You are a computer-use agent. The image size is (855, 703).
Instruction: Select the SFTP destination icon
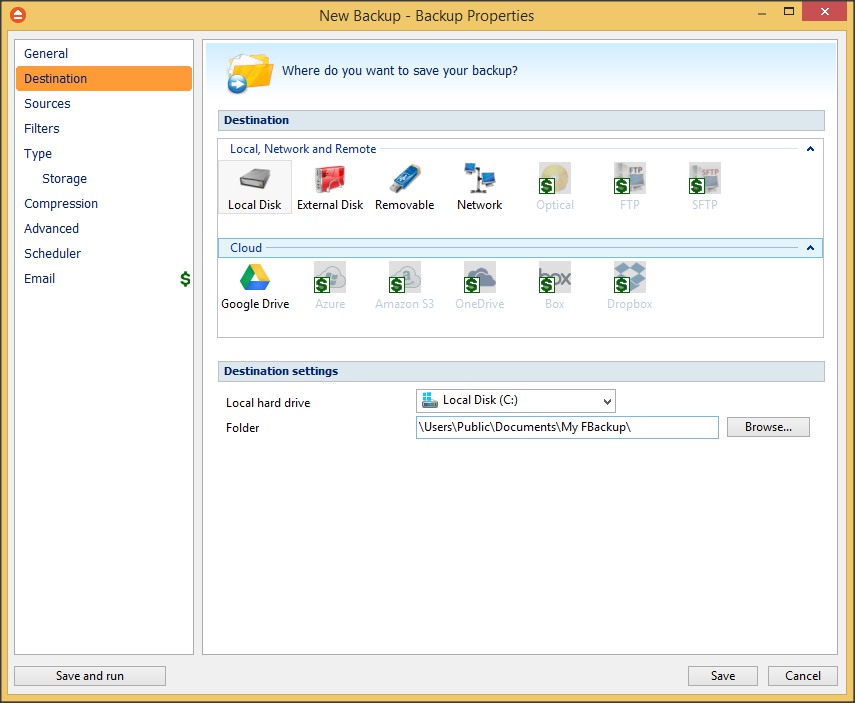705,187
